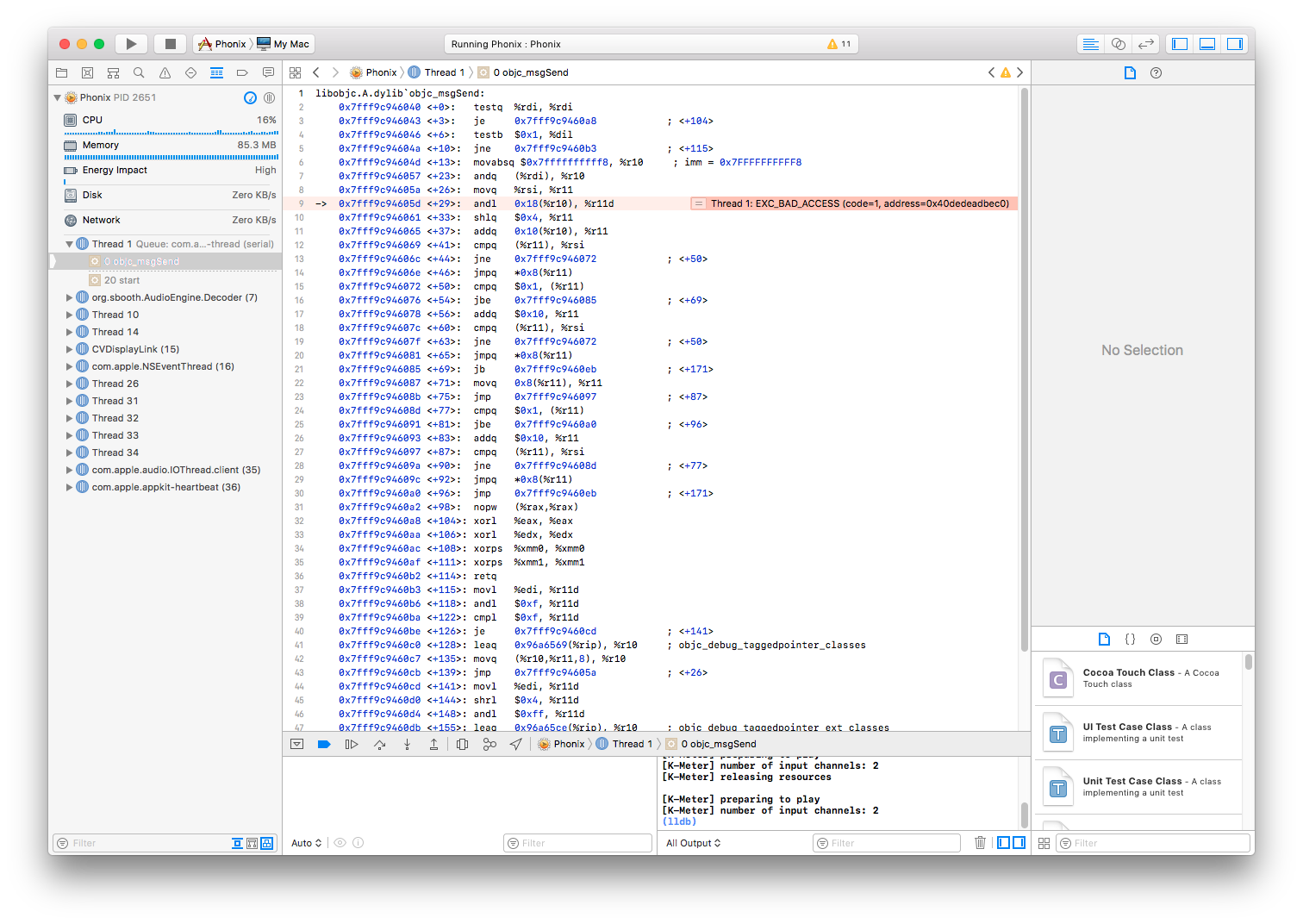
Task: Open the related items grid icon
Action: coord(296,72)
